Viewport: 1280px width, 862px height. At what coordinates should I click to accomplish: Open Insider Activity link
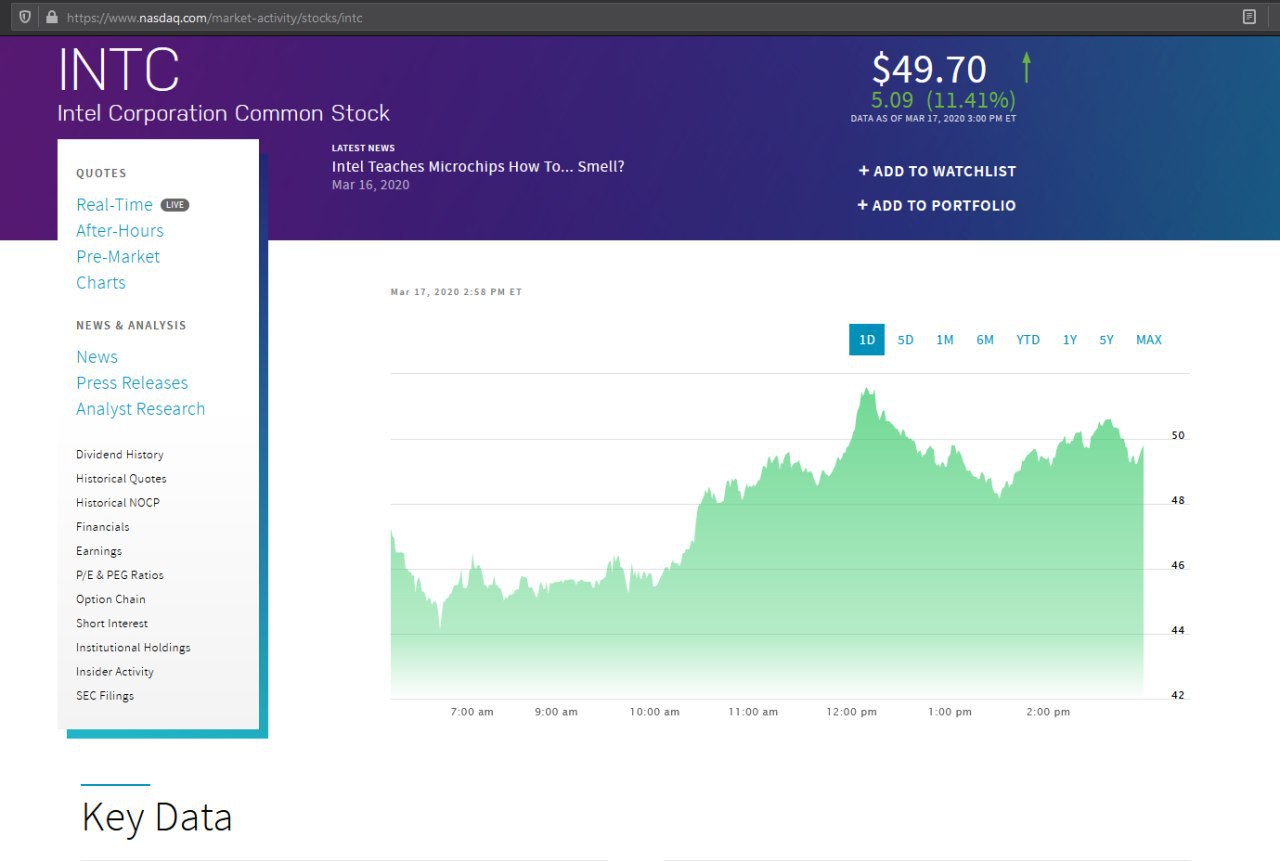pos(115,672)
